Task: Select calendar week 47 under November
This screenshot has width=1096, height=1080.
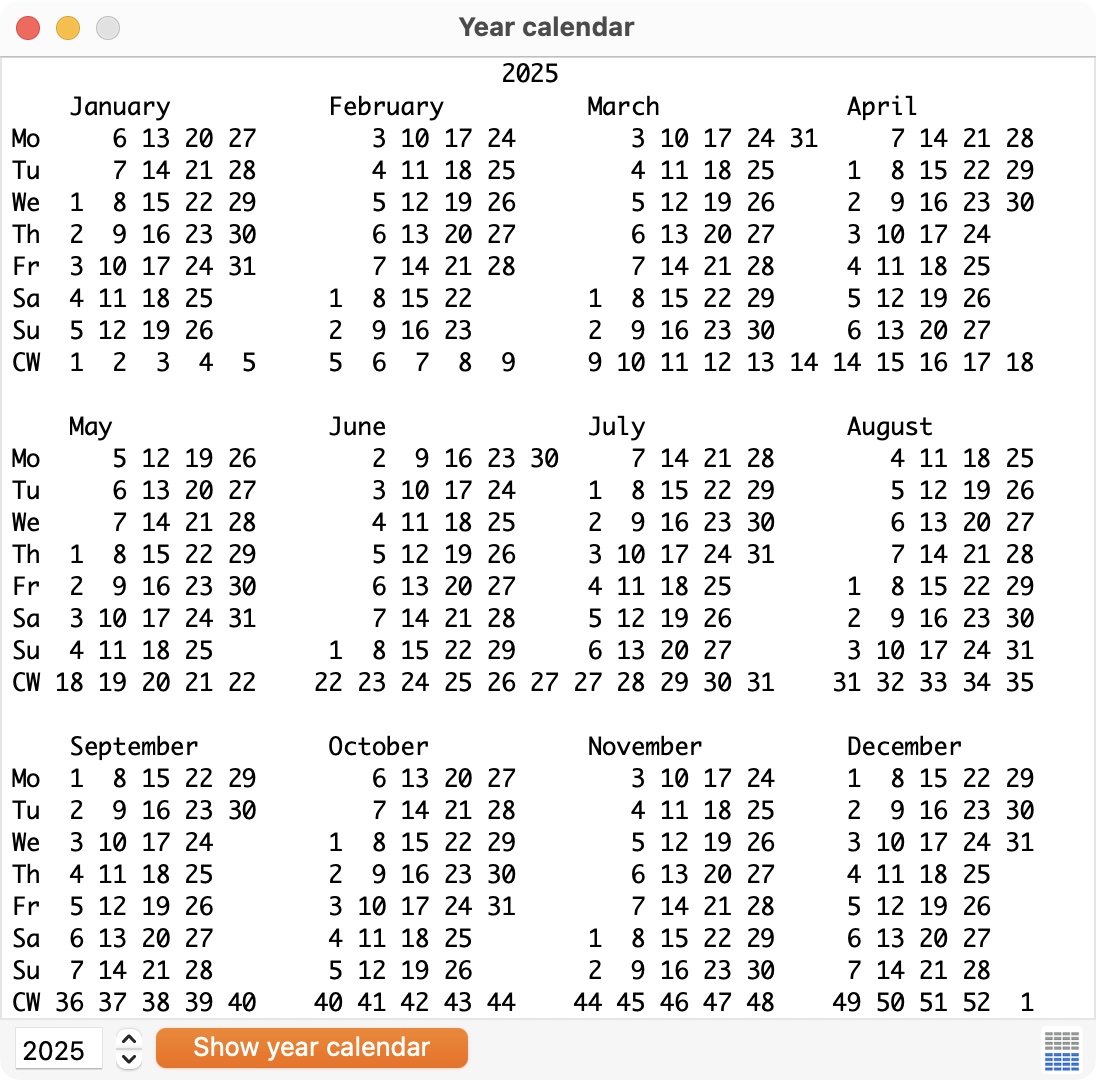Action: coord(717,1002)
